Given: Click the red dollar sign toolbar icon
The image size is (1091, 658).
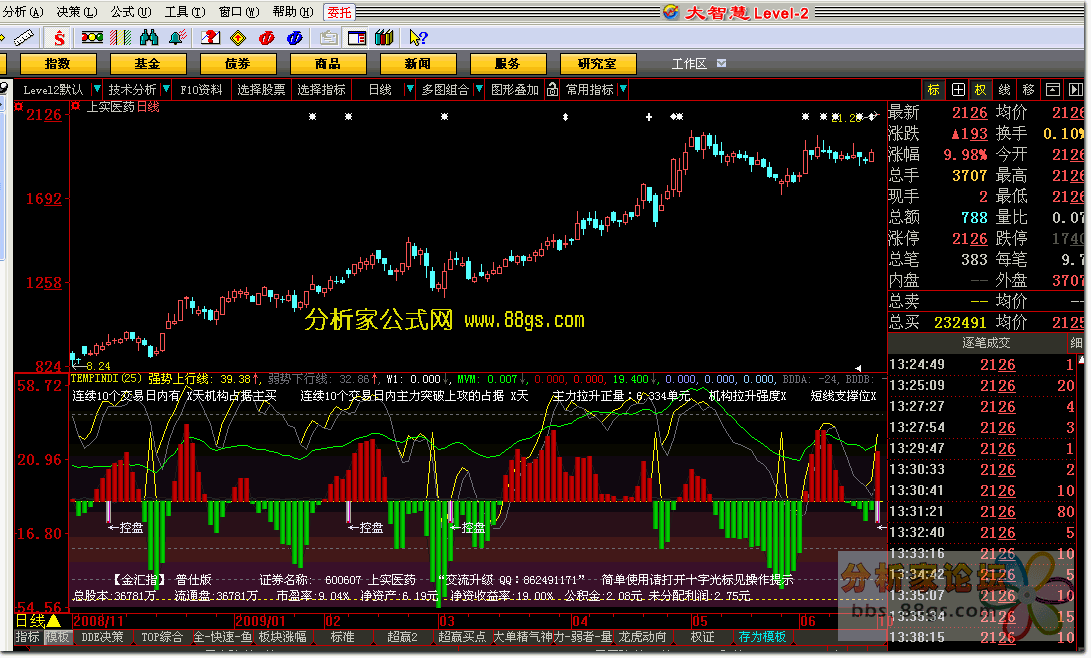Looking at the screenshot, I should 59,38.
